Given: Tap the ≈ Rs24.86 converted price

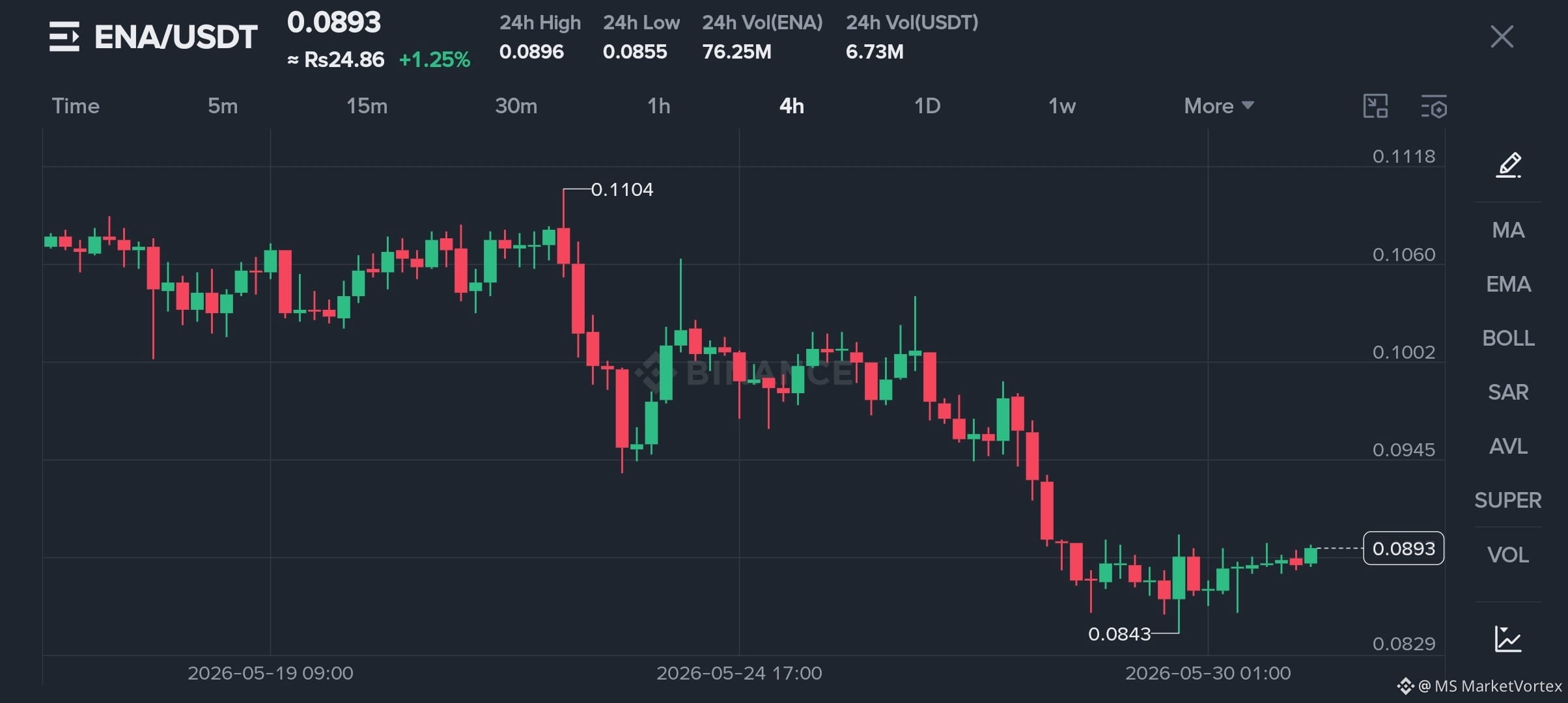Looking at the screenshot, I should tap(335, 60).
